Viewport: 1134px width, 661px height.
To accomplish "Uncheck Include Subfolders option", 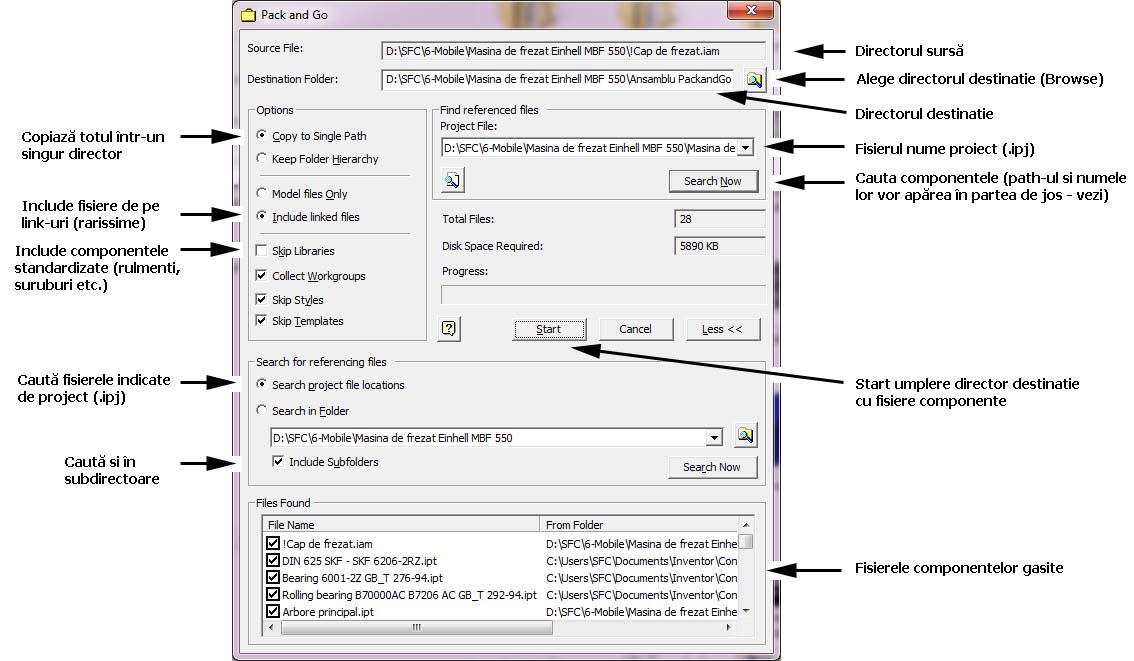I will (x=279, y=462).
